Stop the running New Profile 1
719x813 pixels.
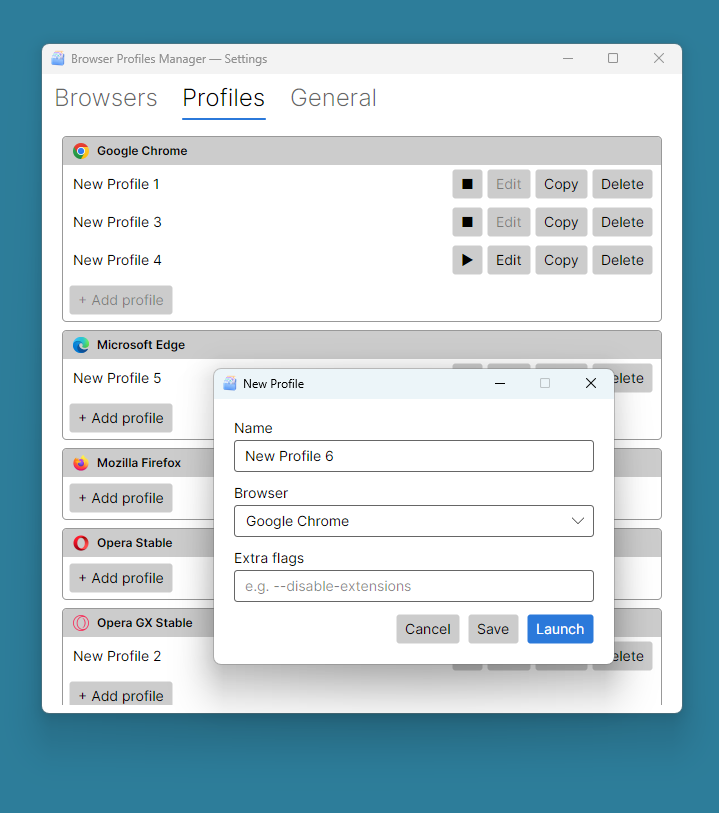tap(467, 184)
